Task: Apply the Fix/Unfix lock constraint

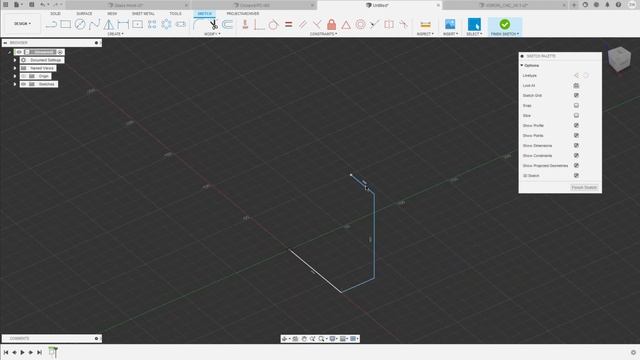Action: pos(331,24)
